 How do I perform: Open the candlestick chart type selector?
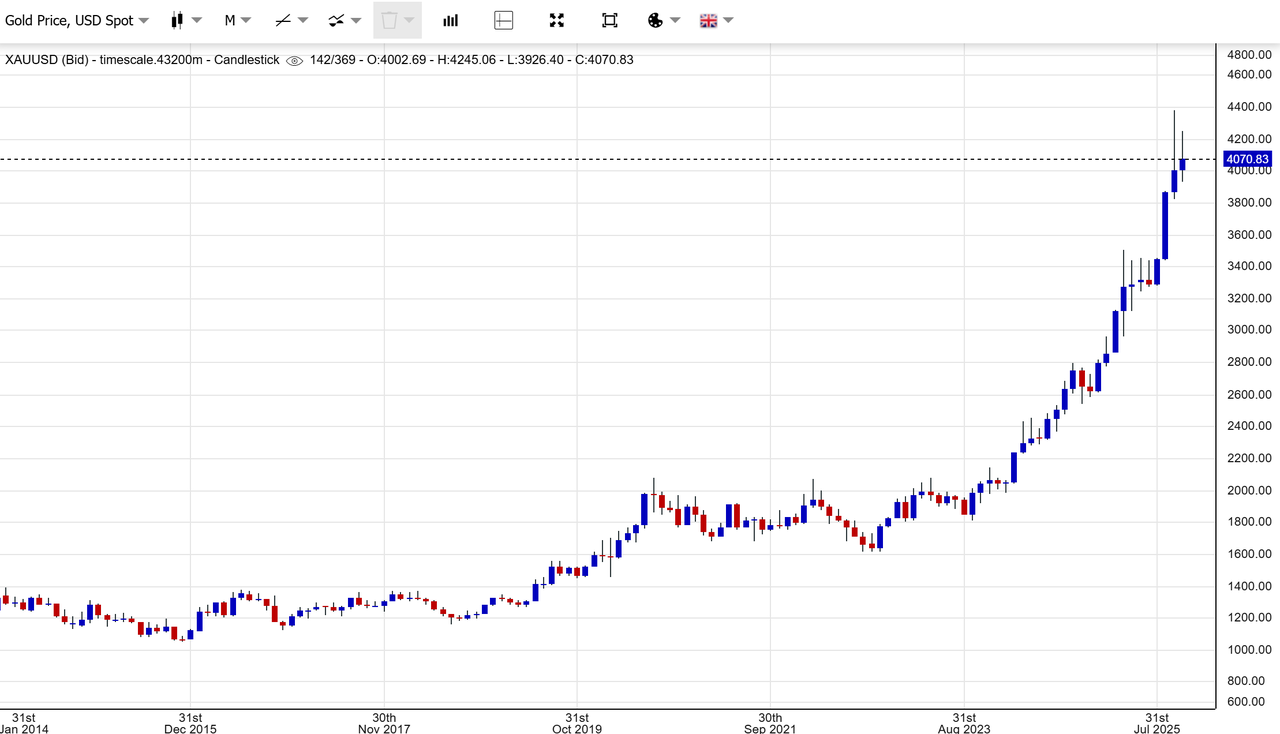click(x=185, y=20)
